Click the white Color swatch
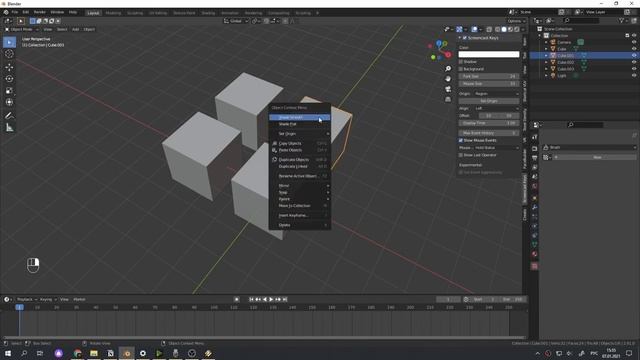The width and height of the screenshot is (640, 360). click(489, 54)
